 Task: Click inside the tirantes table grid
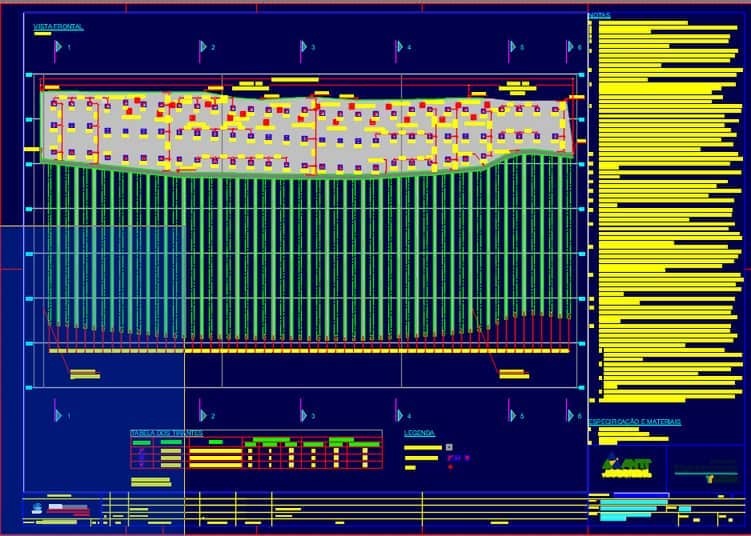tap(256, 453)
